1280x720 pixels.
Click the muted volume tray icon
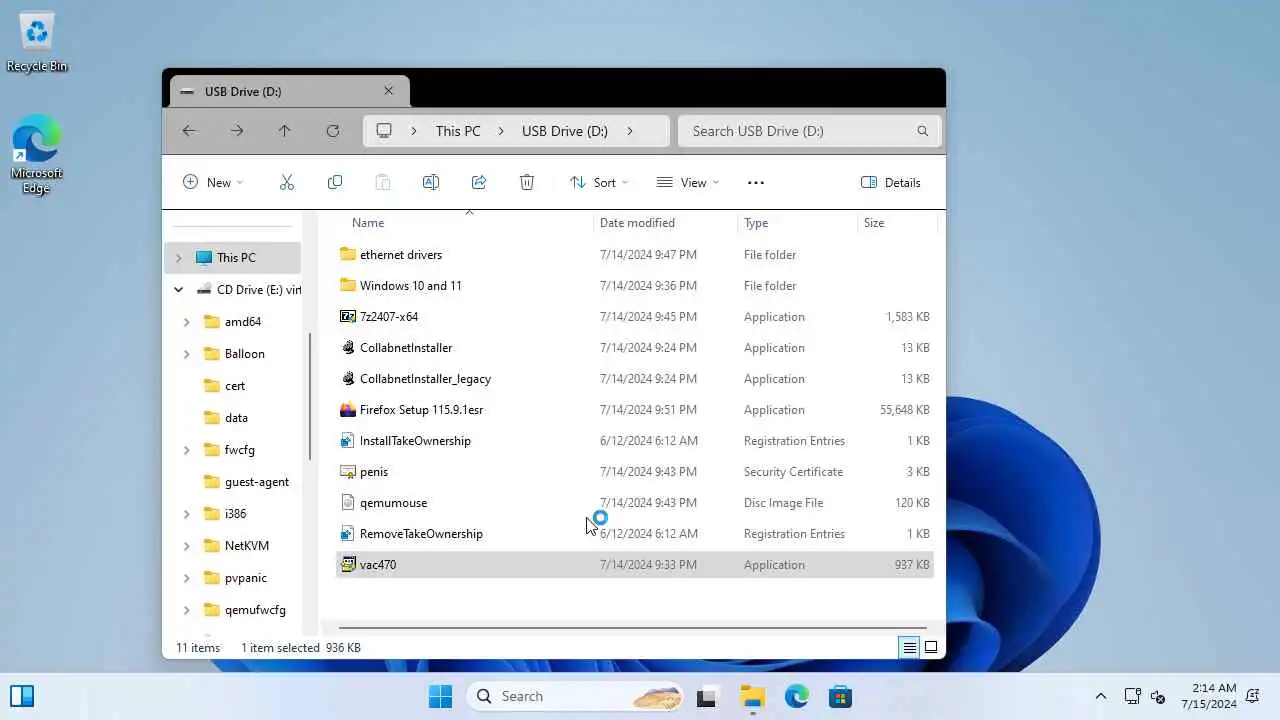(1158, 697)
